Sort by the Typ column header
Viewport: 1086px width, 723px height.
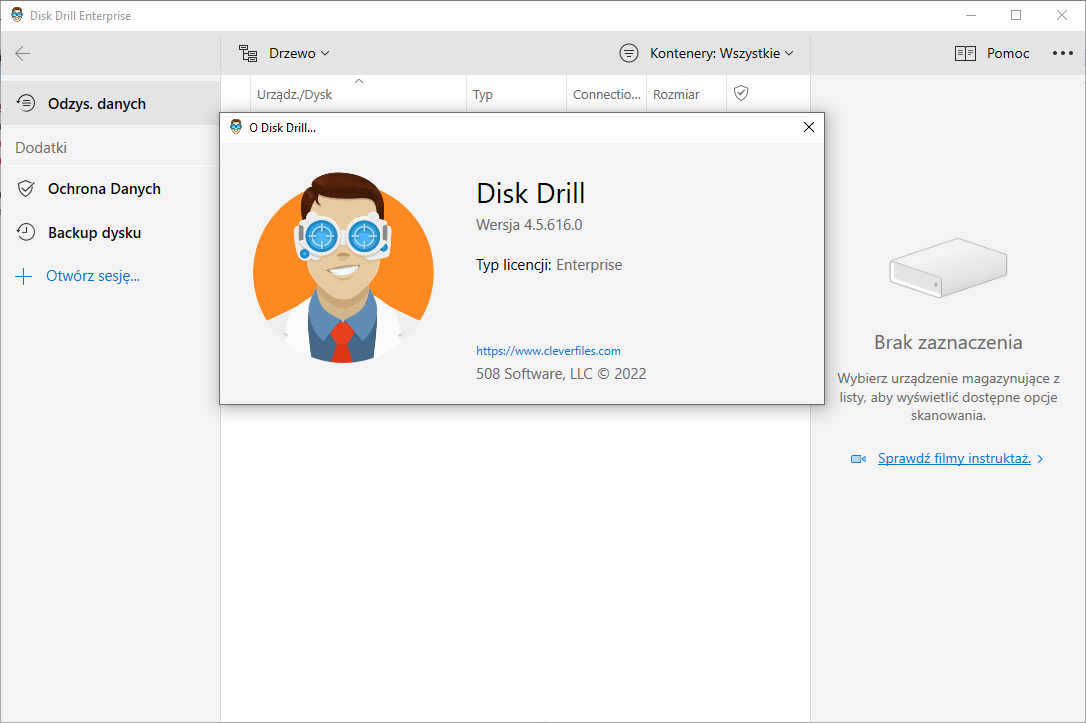pos(517,94)
